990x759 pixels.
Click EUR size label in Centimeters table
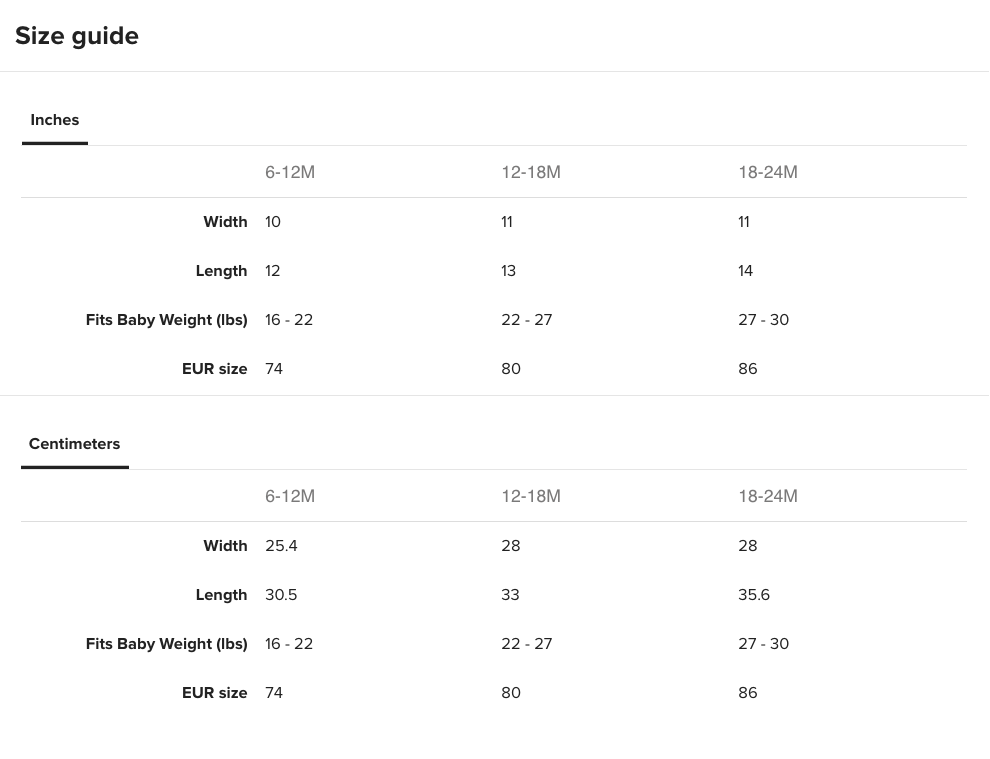215,693
